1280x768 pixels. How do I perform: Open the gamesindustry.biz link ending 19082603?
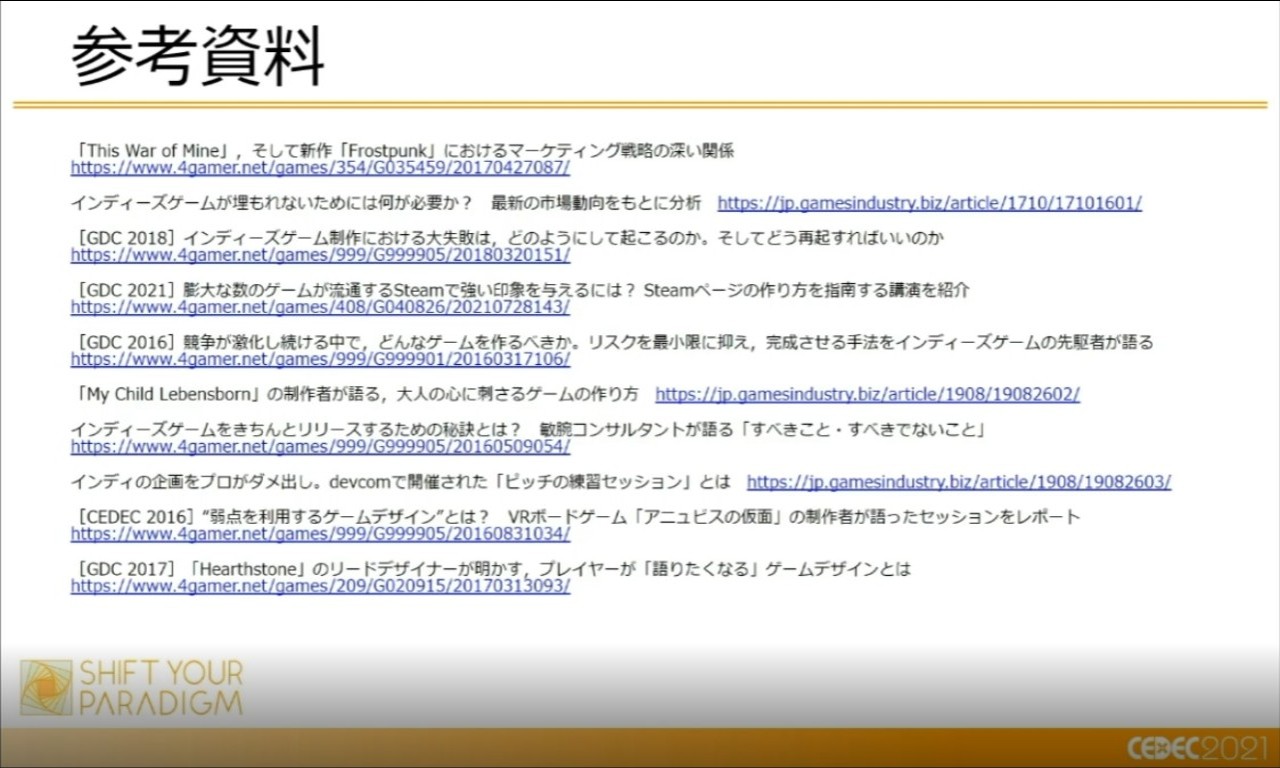[x=959, y=481]
